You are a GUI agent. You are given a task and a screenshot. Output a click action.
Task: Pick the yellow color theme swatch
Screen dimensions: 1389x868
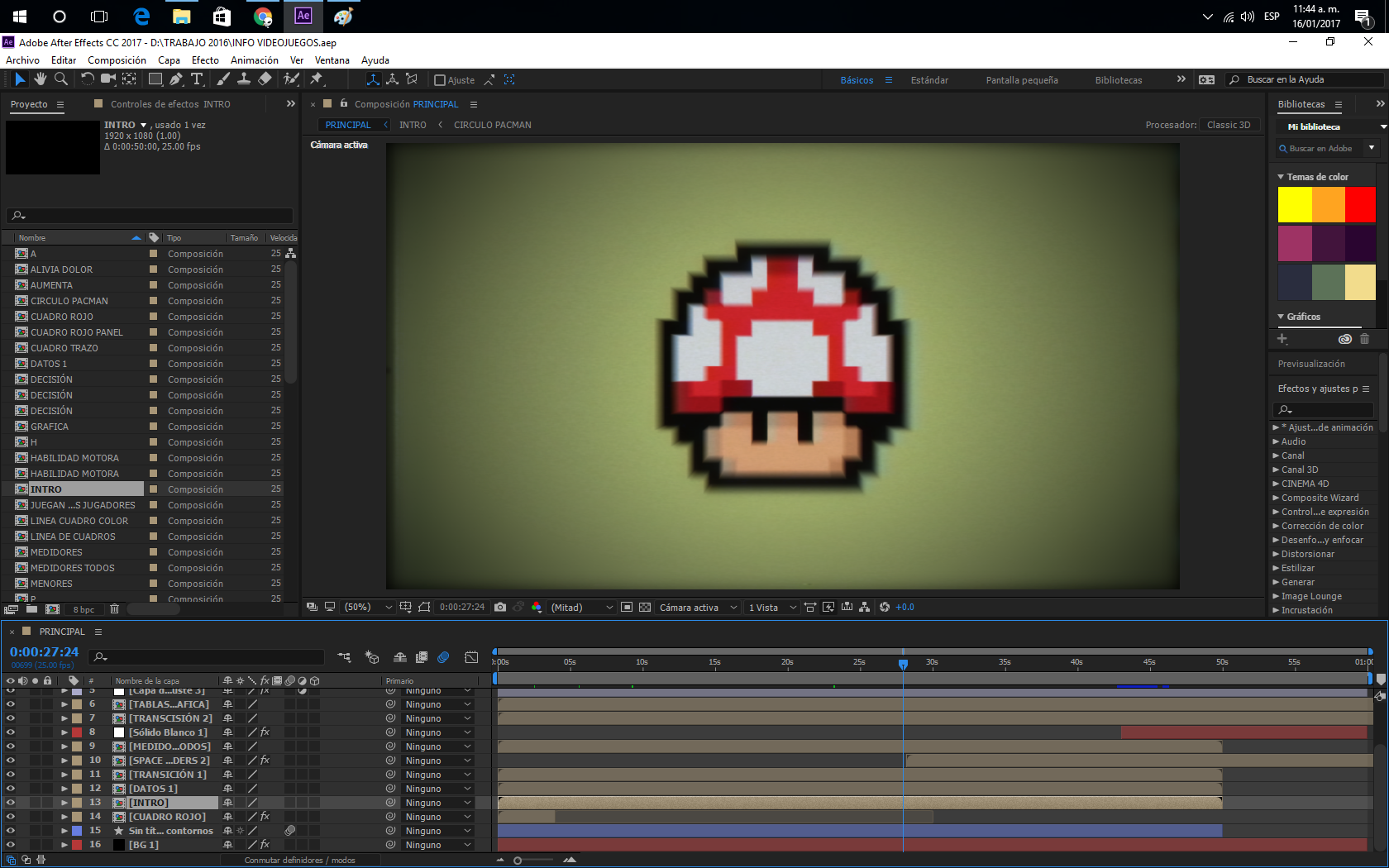click(x=1295, y=205)
